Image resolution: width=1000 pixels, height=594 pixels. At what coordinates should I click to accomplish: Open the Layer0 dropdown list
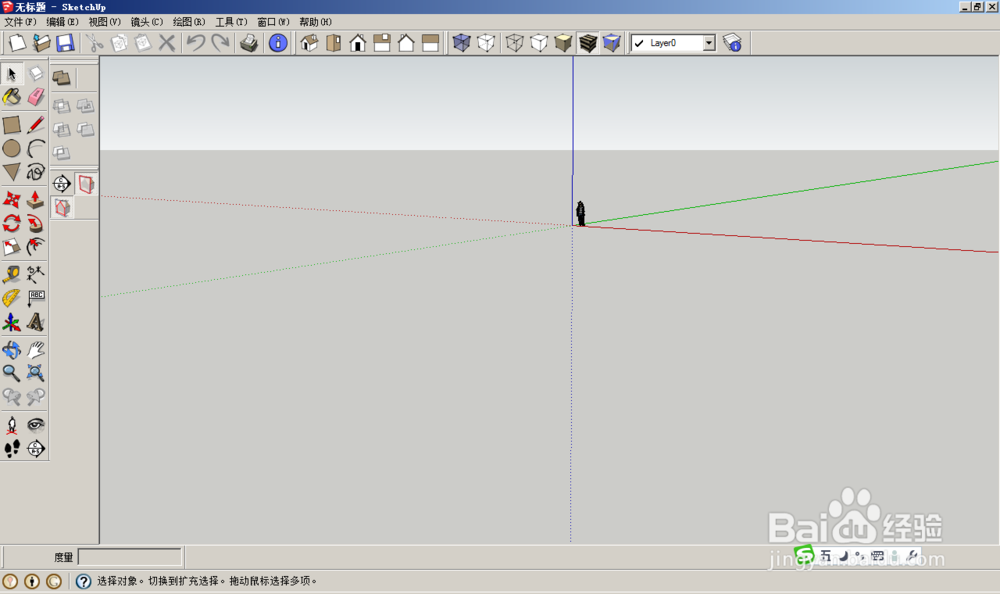pos(709,43)
